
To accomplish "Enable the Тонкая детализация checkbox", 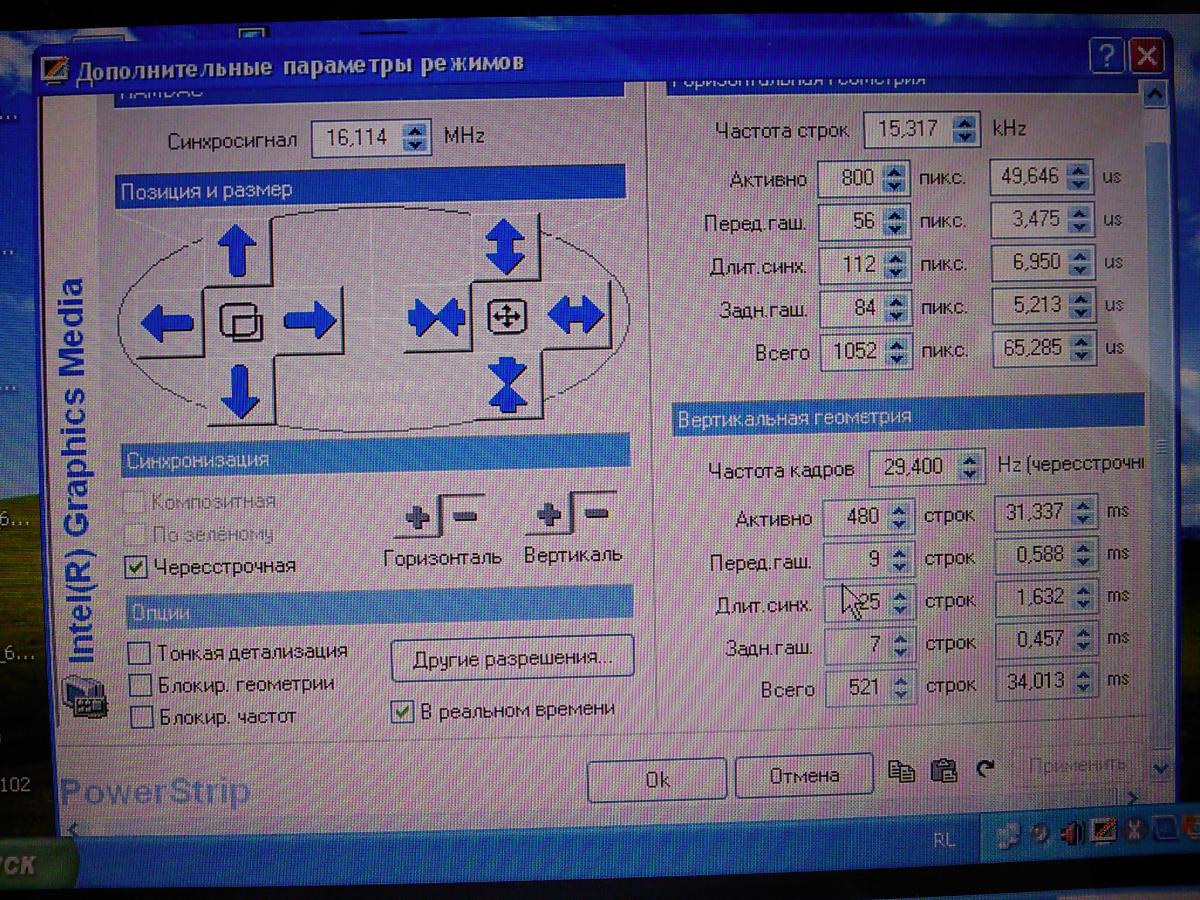I will click(140, 654).
